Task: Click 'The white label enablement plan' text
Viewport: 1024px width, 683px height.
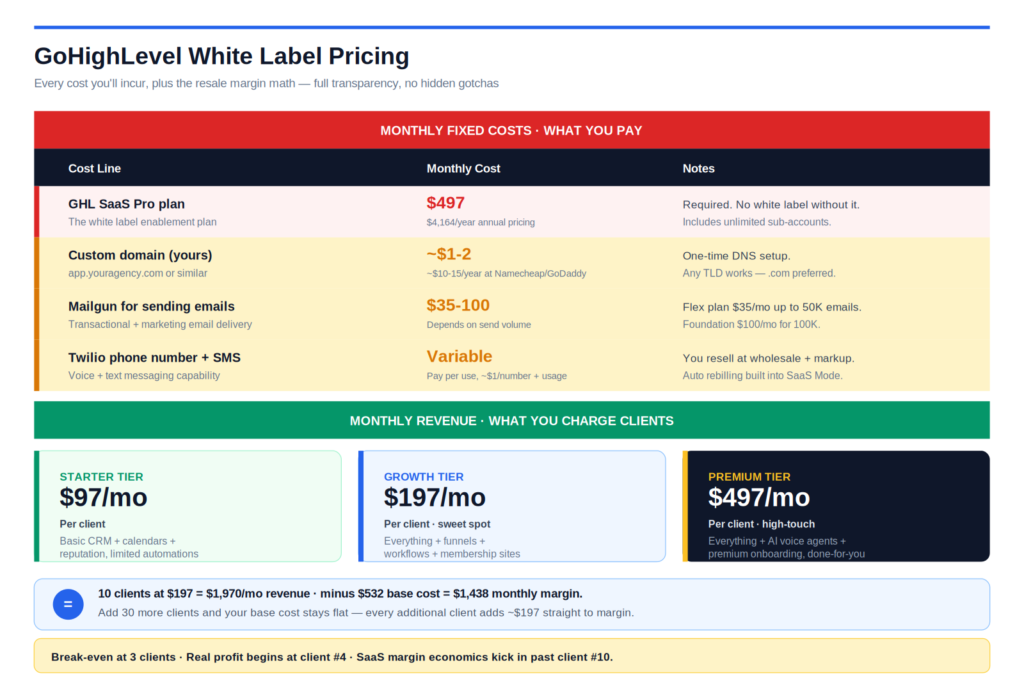Action: 142,222
